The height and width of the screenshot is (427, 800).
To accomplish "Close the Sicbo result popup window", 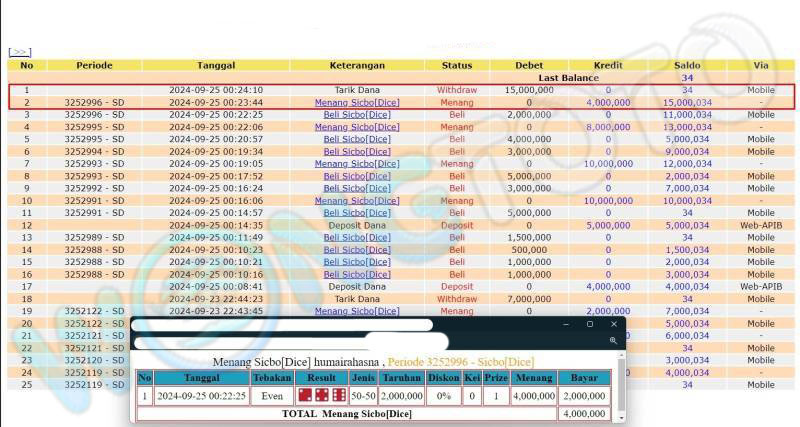I will (x=612, y=324).
